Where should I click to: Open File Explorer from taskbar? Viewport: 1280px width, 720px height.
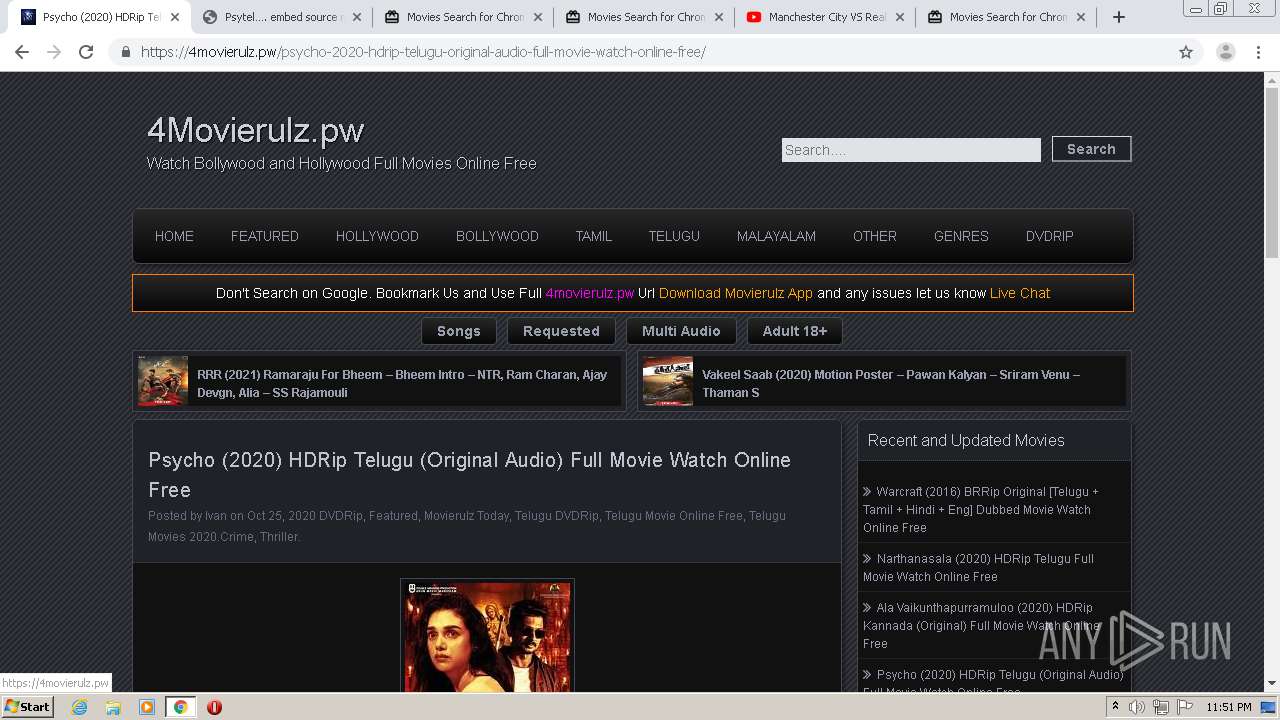click(x=113, y=707)
